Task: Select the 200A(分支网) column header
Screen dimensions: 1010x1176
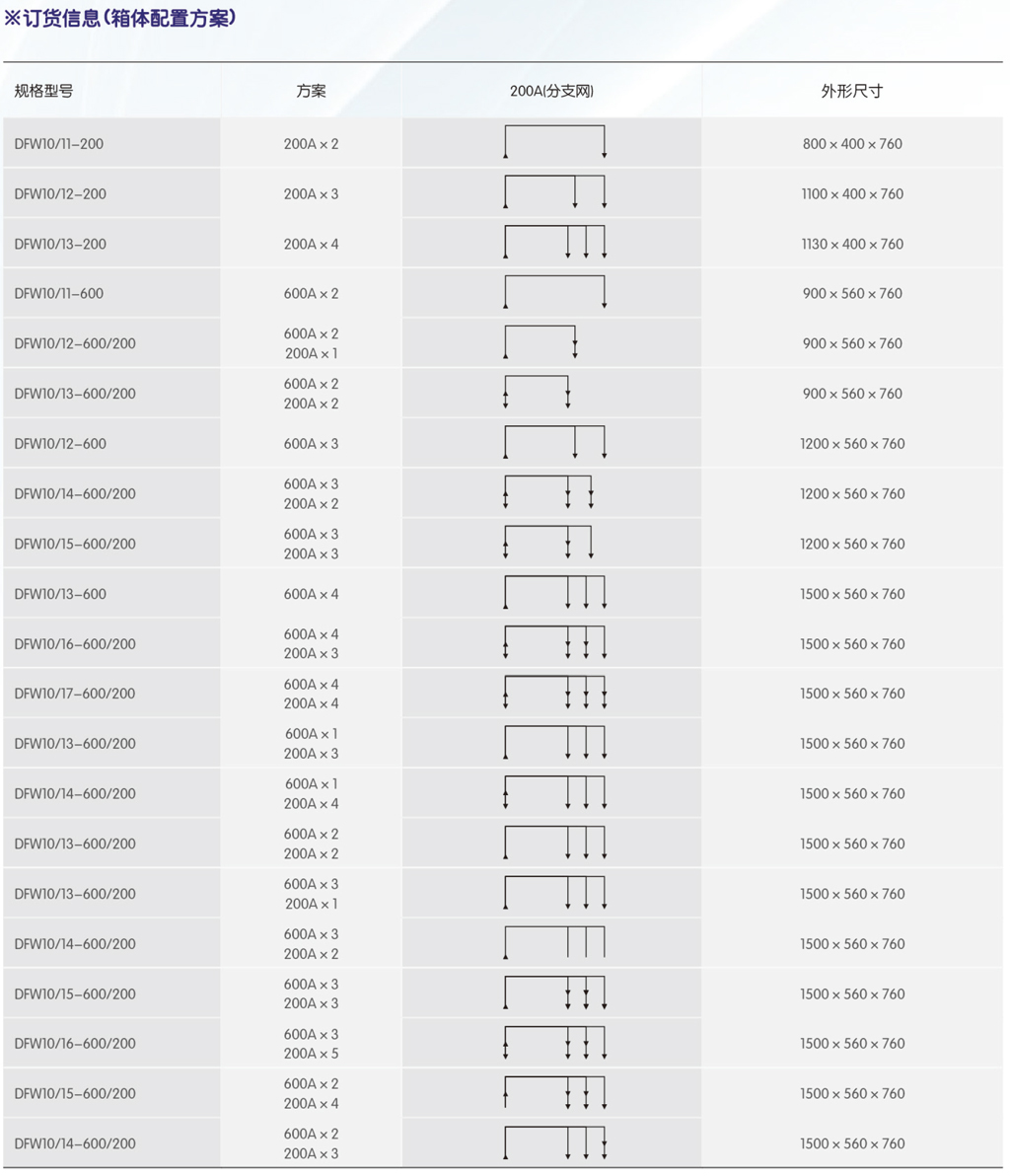Action: click(x=552, y=91)
